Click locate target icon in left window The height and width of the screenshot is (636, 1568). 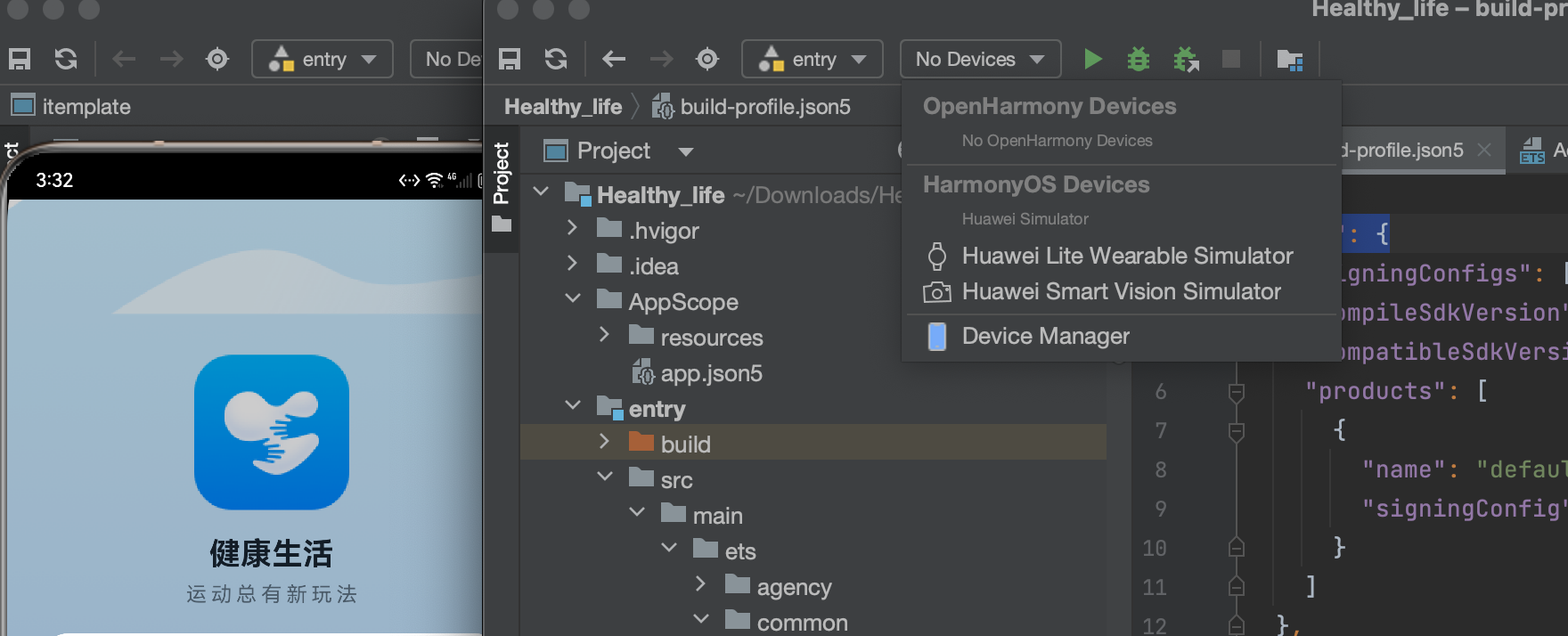tap(217, 59)
